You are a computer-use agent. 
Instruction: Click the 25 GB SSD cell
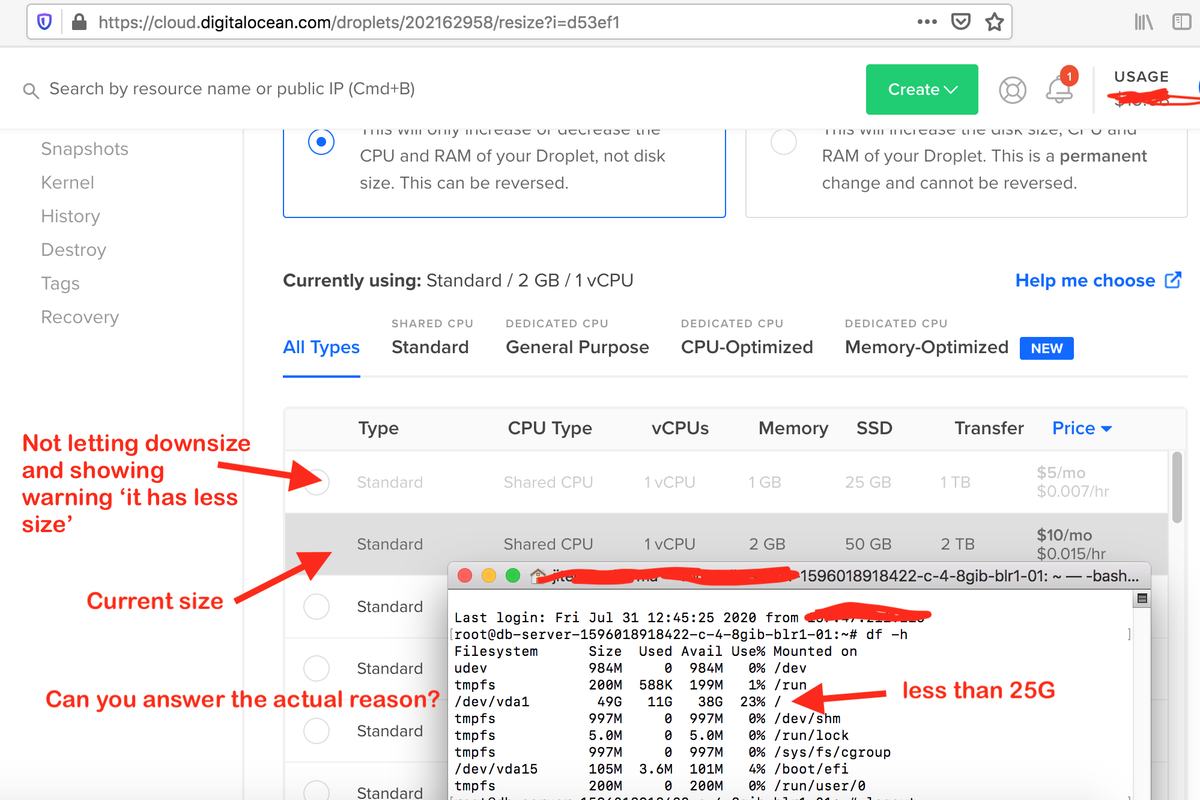[x=868, y=482]
